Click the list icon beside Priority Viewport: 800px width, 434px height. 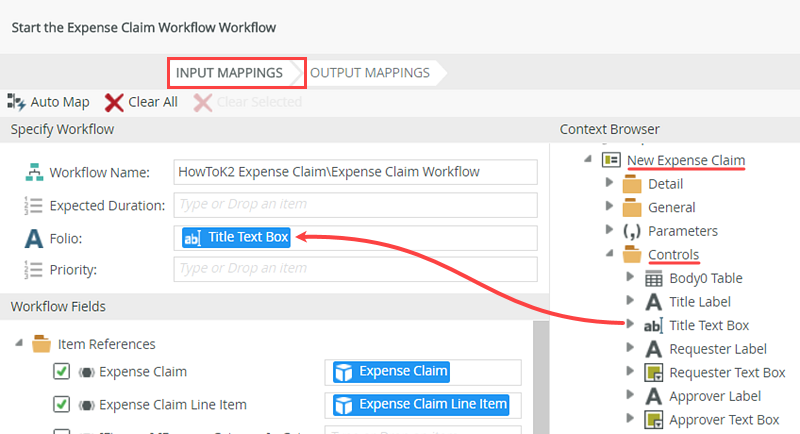pyautogui.click(x=33, y=269)
